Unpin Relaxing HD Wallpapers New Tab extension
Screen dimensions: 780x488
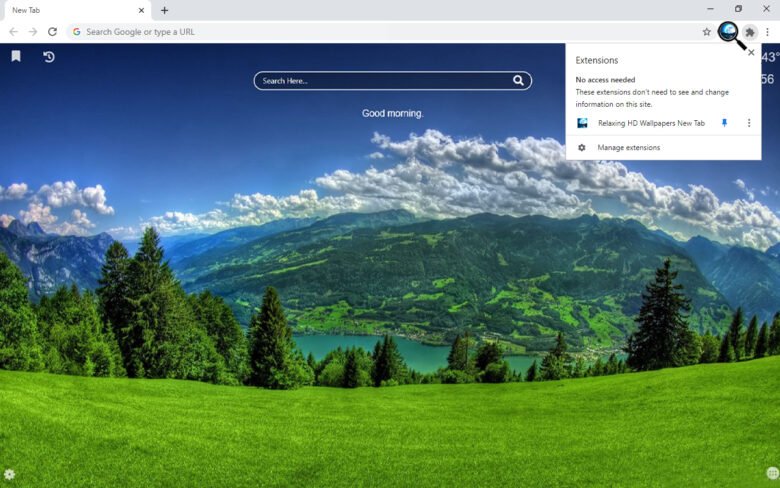click(725, 123)
